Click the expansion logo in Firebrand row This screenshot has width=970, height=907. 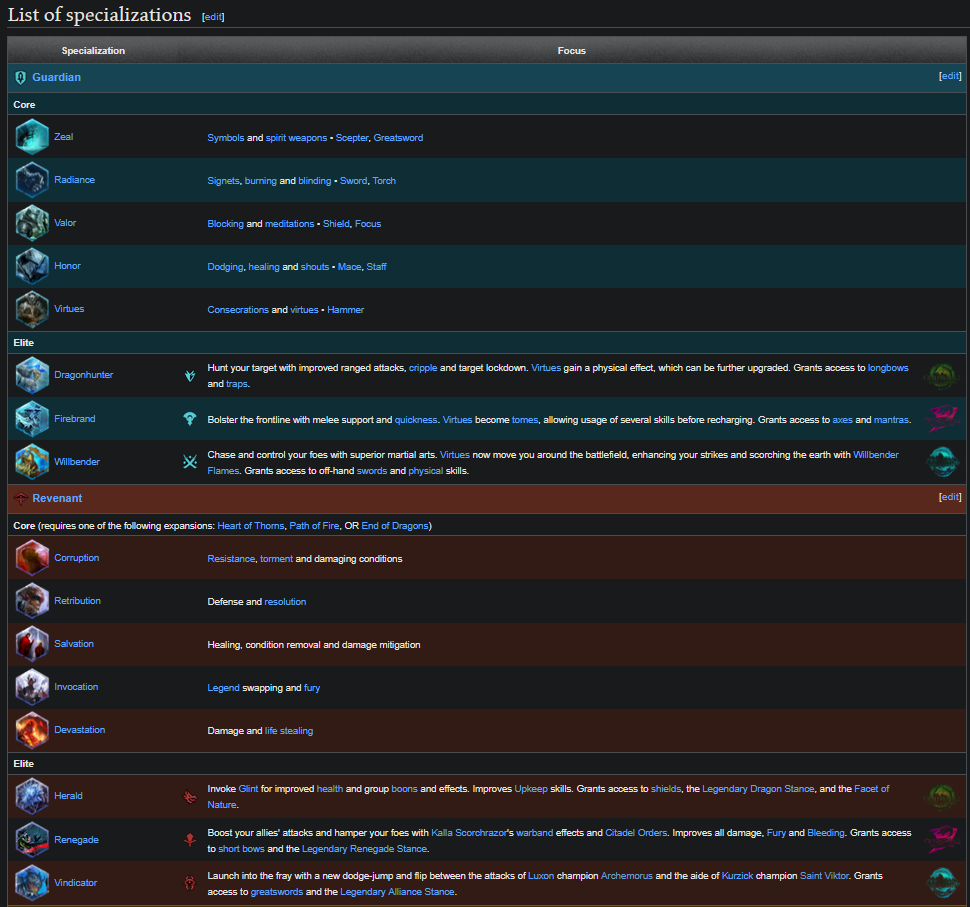942,419
